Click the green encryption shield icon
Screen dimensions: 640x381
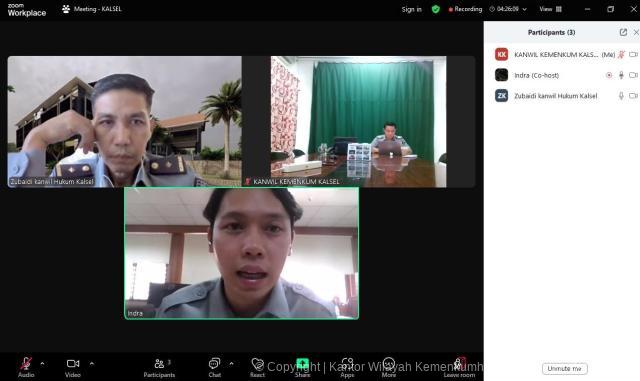click(x=436, y=9)
